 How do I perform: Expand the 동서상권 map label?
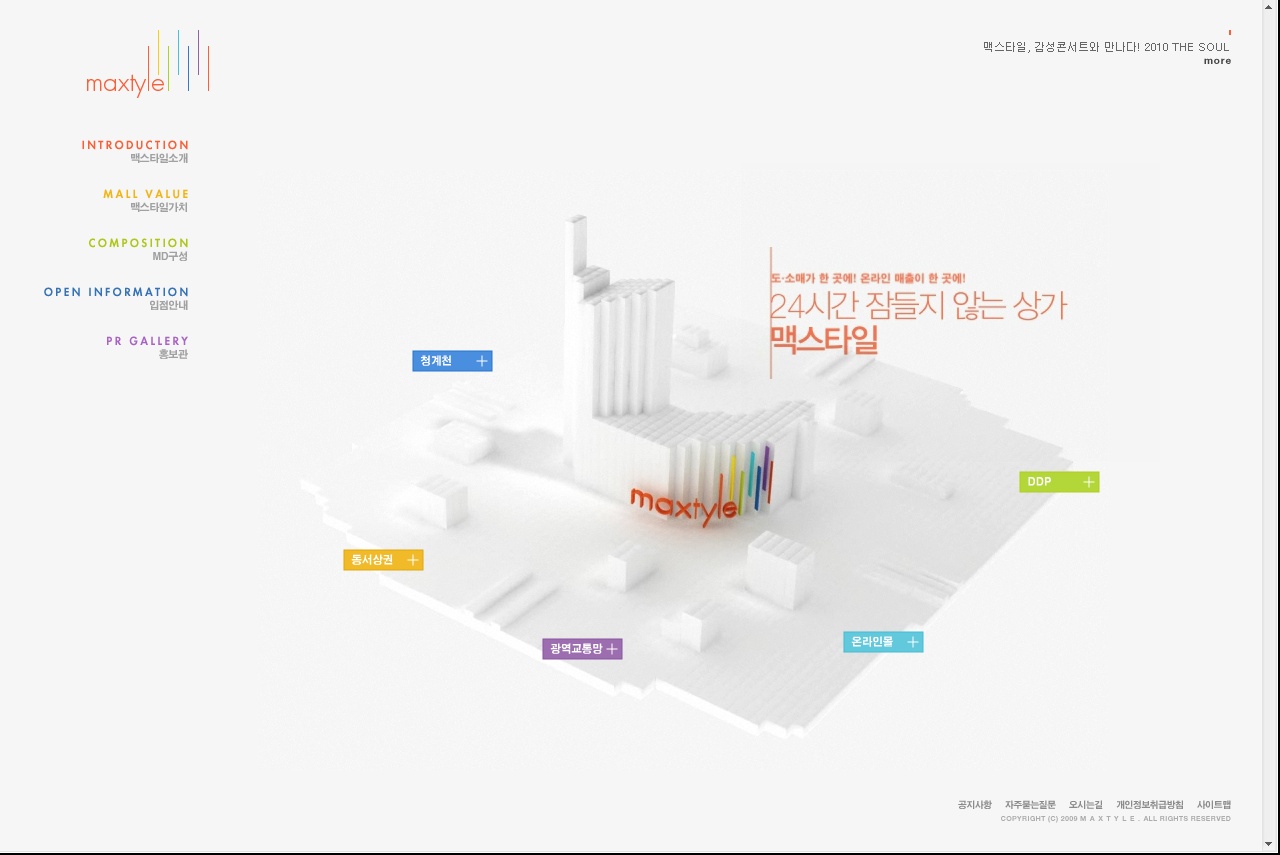click(383, 560)
